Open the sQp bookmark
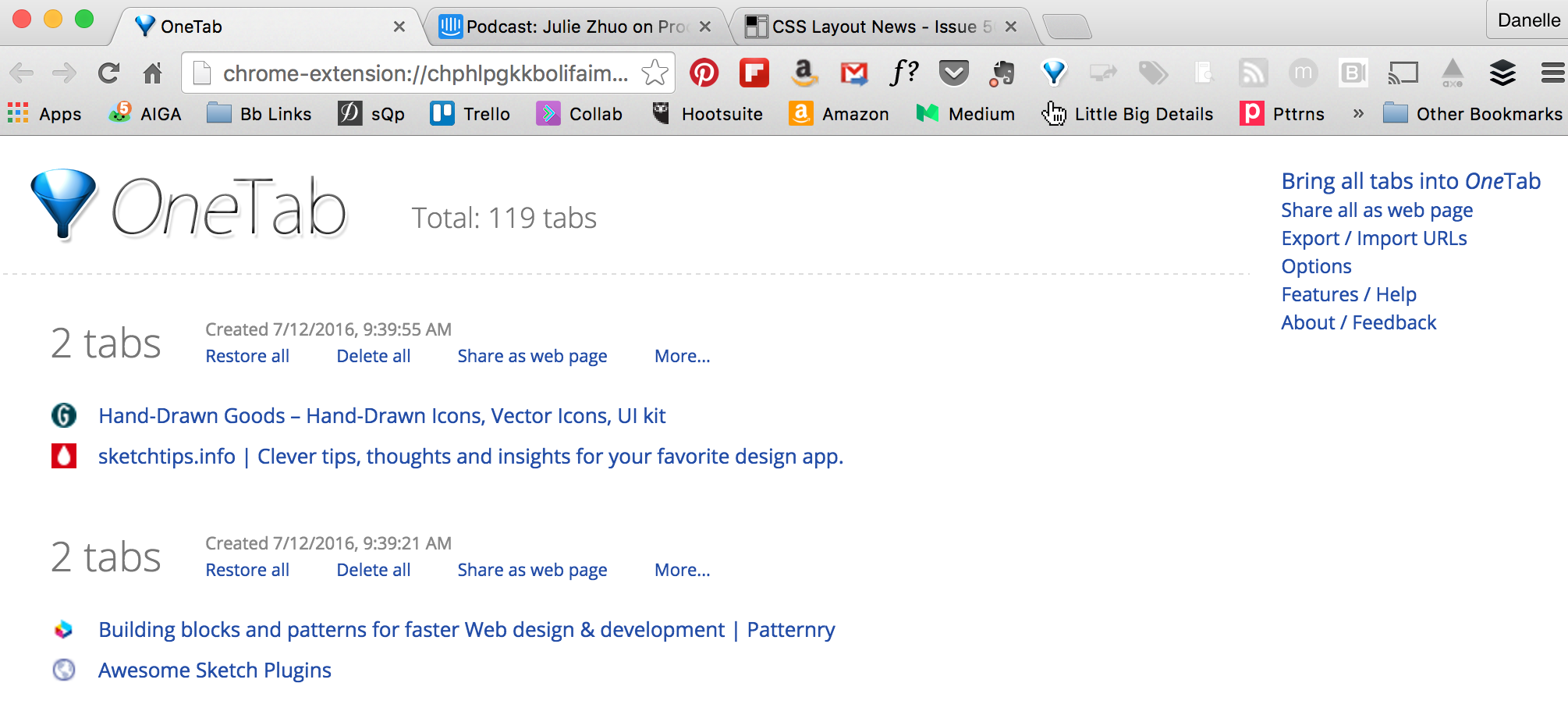Screen dimensions: 1568x715 click(x=371, y=114)
